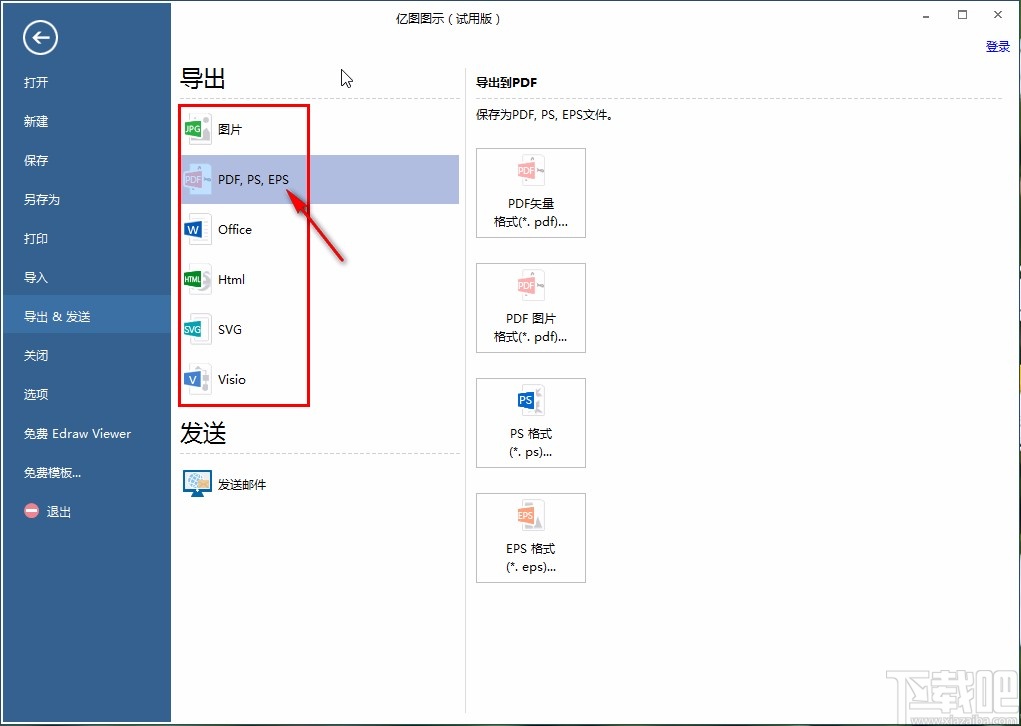Click the Html export icon
The height and width of the screenshot is (726, 1021).
196,279
